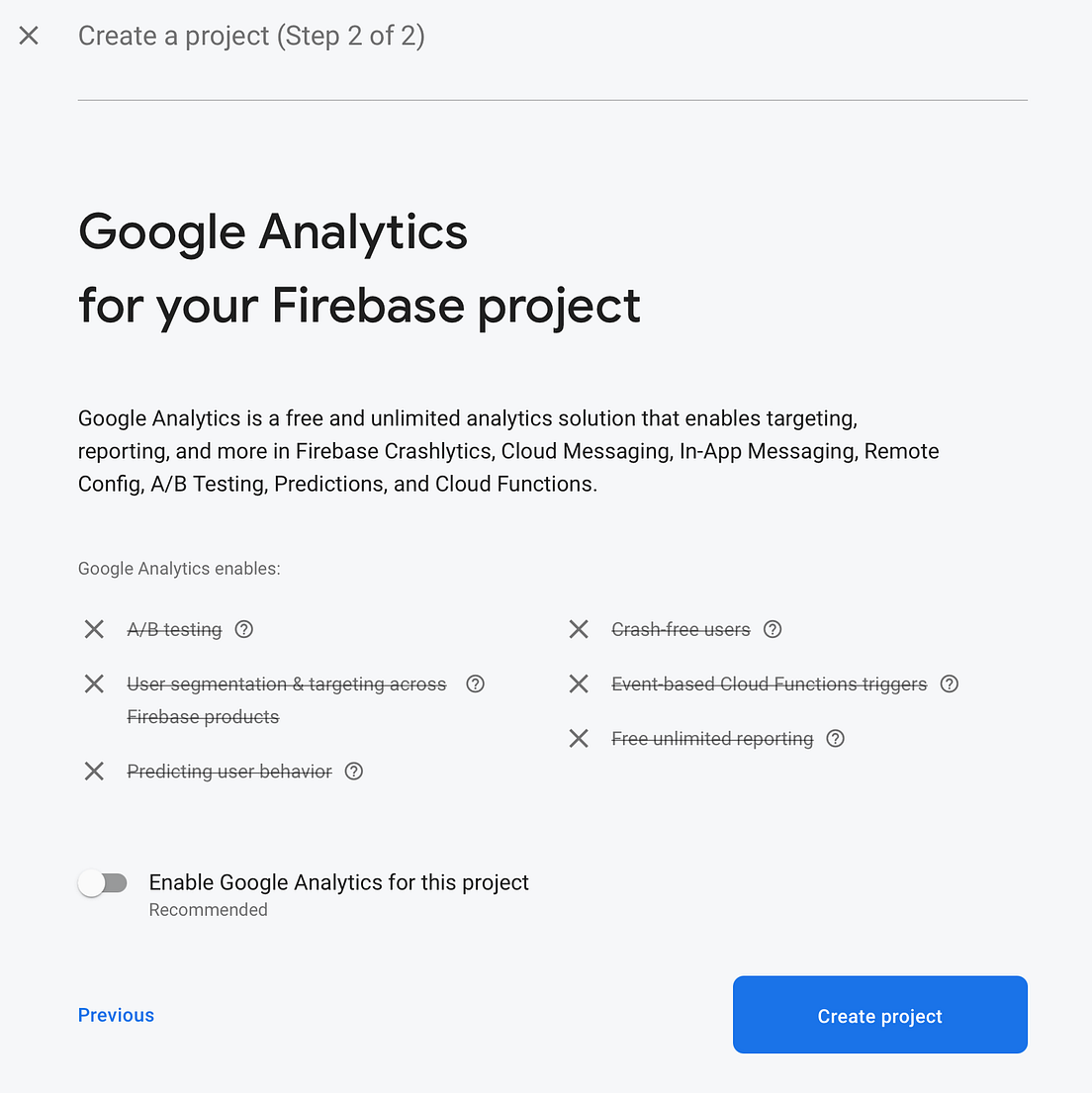Open help for predicting user behavior
The image size is (1092, 1093).
point(354,772)
